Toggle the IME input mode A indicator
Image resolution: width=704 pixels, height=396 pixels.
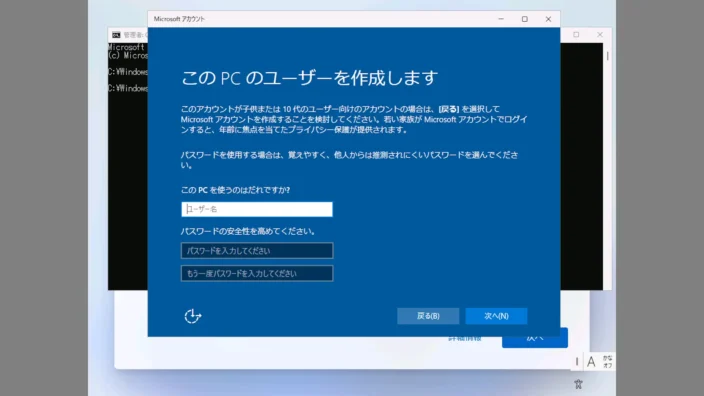click(591, 362)
